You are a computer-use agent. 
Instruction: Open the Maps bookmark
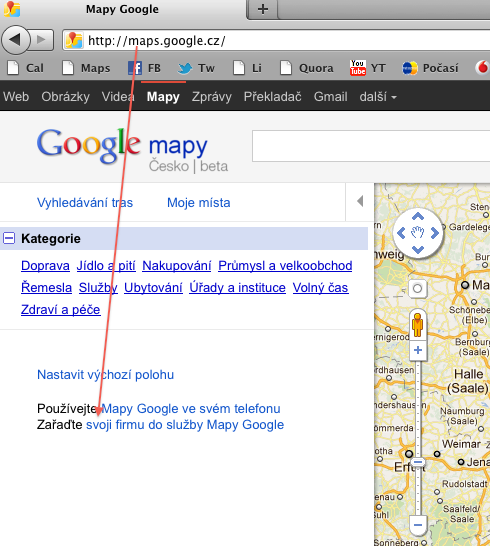point(86,68)
